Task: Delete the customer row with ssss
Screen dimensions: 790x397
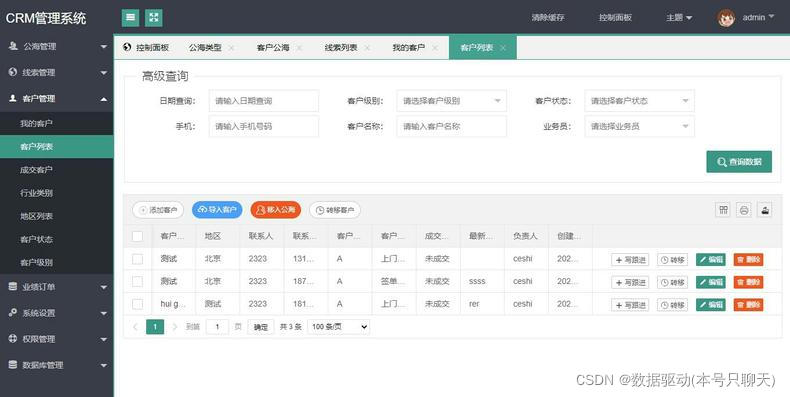Action: pos(748,282)
